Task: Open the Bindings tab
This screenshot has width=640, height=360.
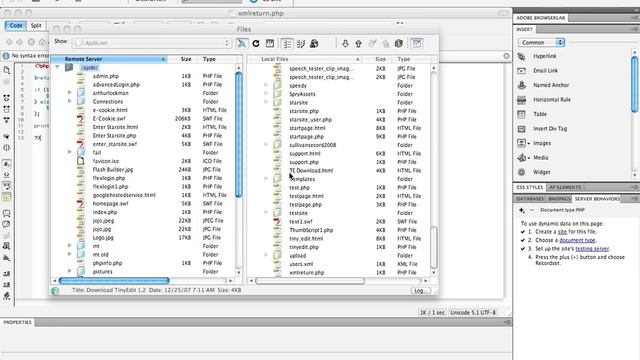Action: pyautogui.click(x=559, y=199)
